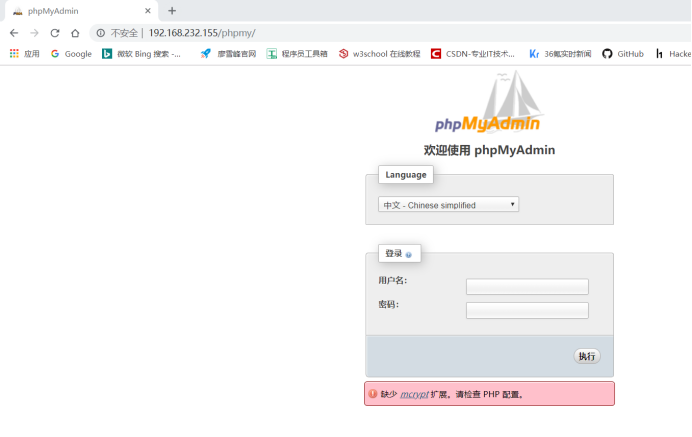Click the browser forward arrow

click(34, 33)
